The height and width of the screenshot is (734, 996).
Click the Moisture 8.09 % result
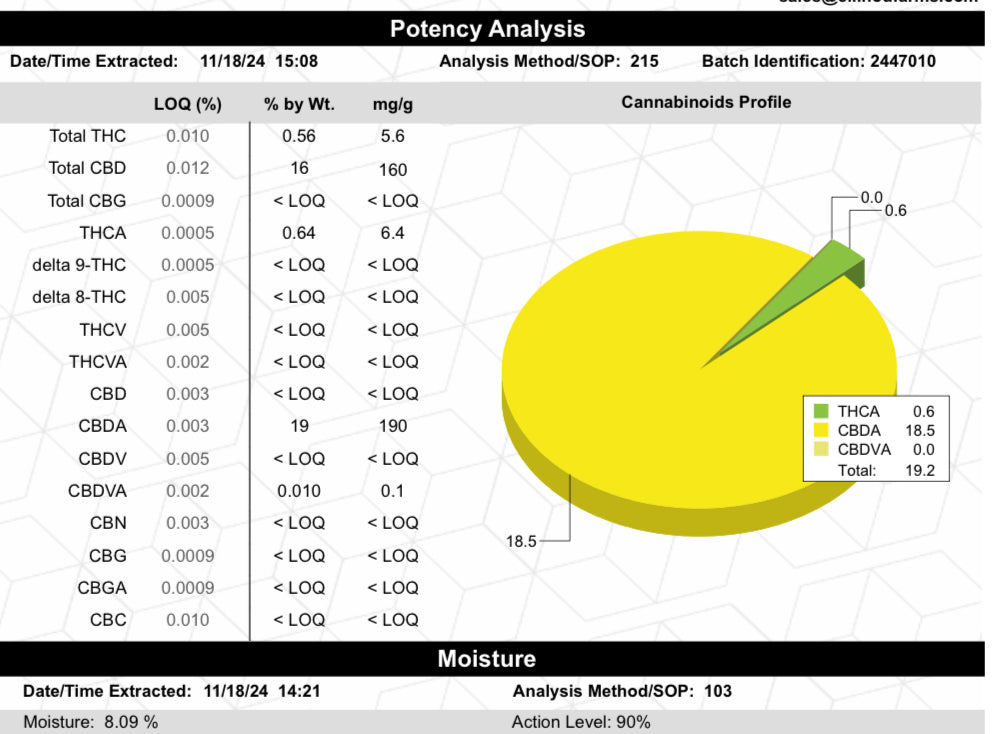coord(90,722)
